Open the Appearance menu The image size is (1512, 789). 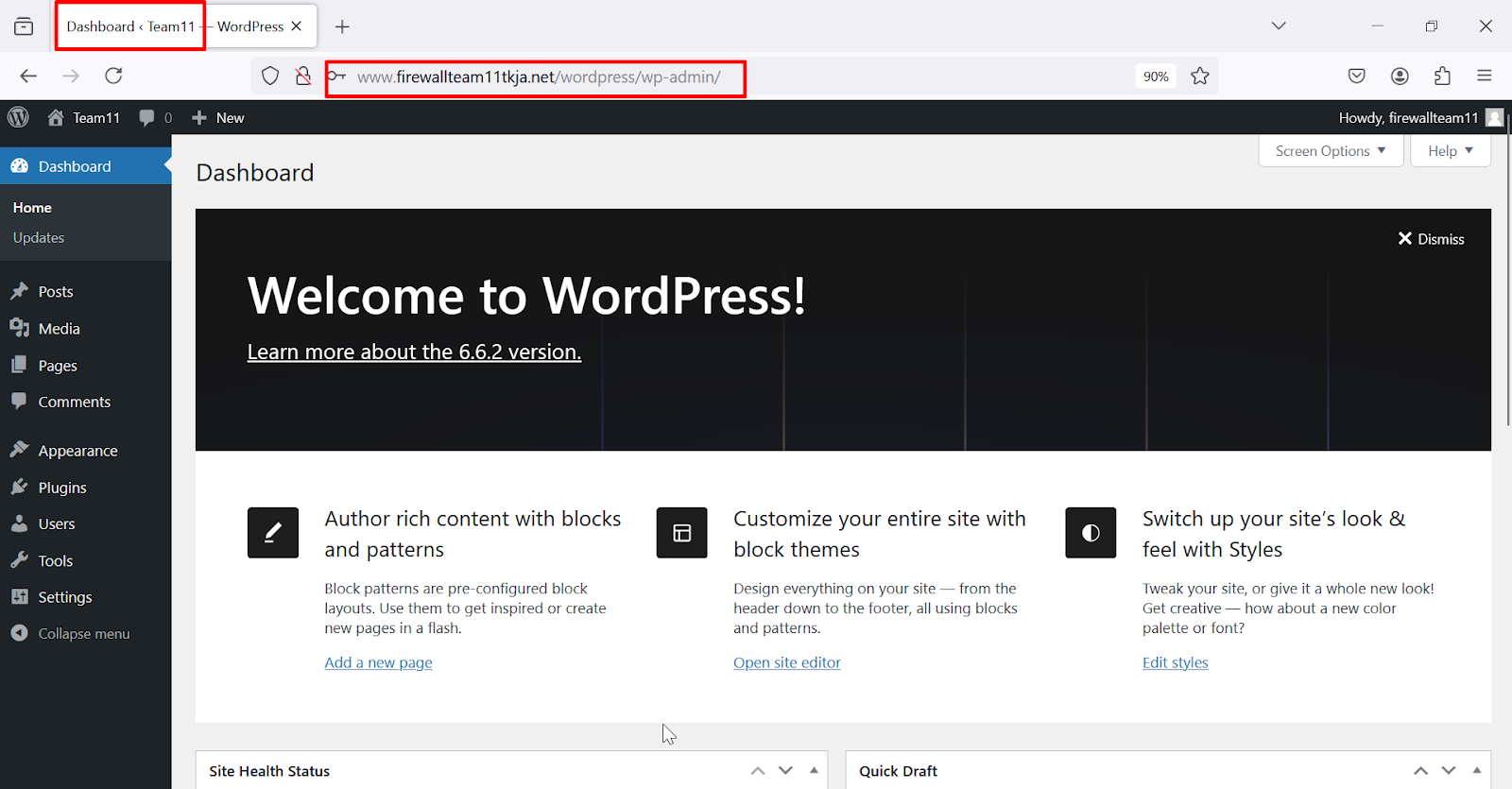[x=85, y=451]
